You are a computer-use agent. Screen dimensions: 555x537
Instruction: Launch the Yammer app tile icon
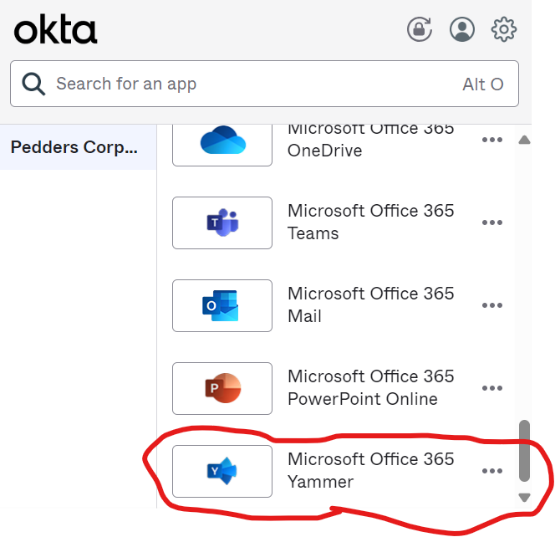(x=222, y=471)
